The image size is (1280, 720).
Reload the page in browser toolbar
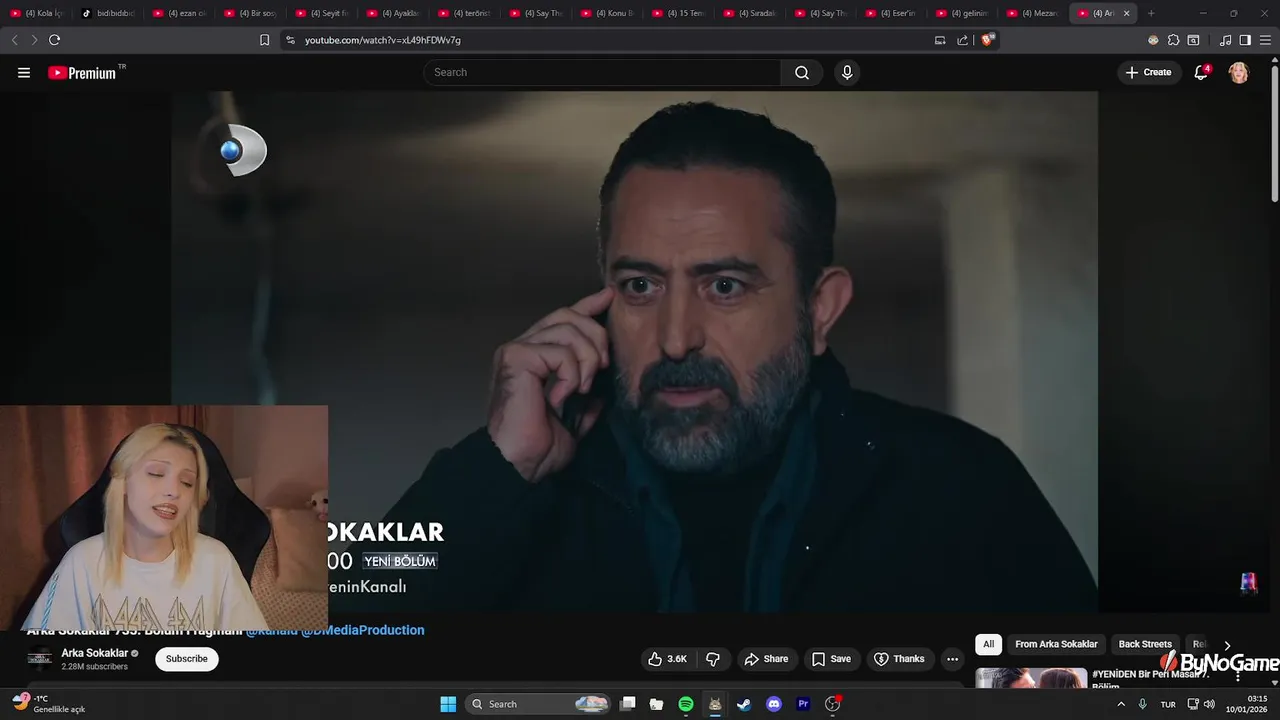point(54,40)
